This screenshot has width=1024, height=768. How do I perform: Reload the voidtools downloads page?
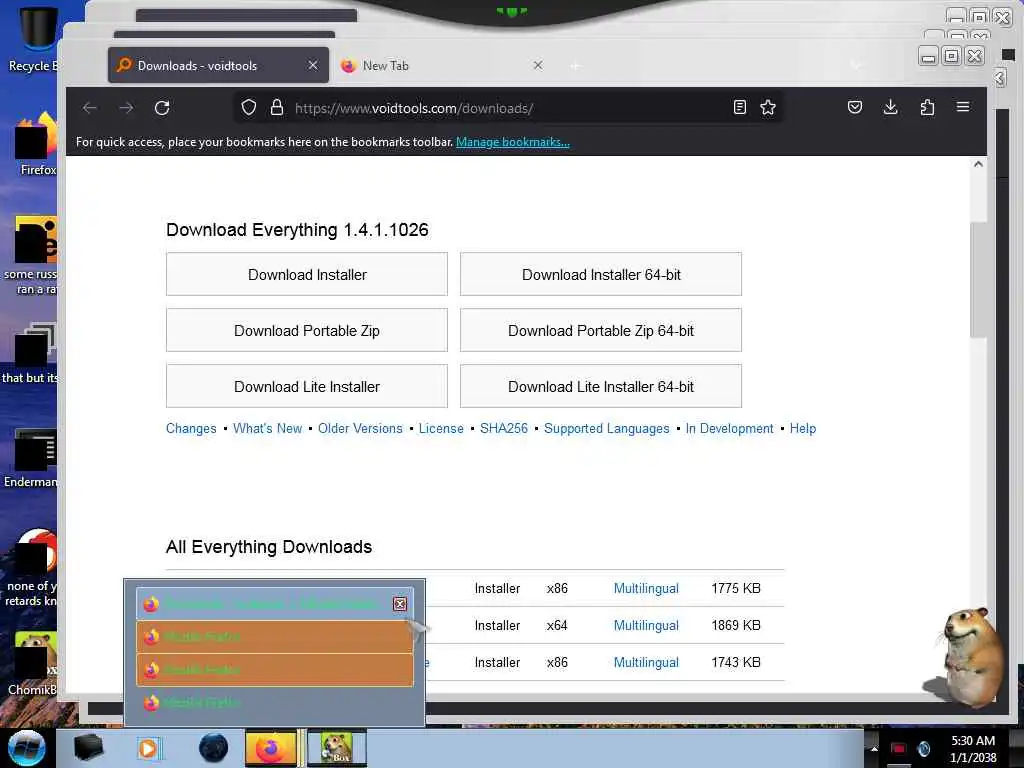(x=162, y=108)
